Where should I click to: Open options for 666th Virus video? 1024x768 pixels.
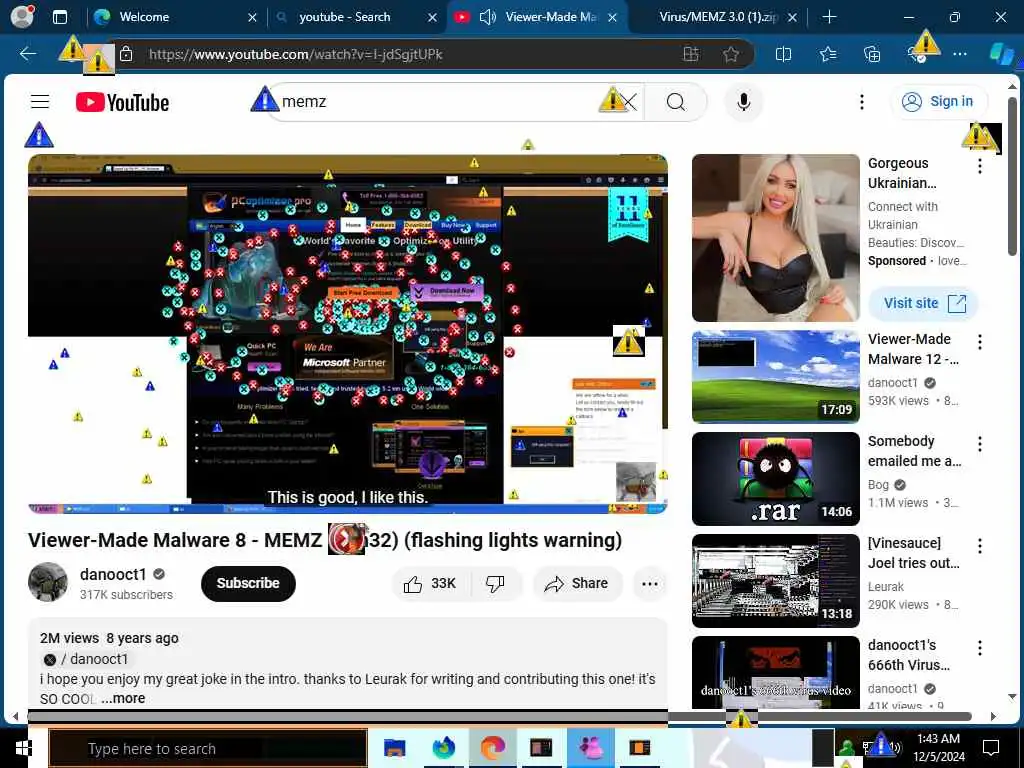pos(980,648)
